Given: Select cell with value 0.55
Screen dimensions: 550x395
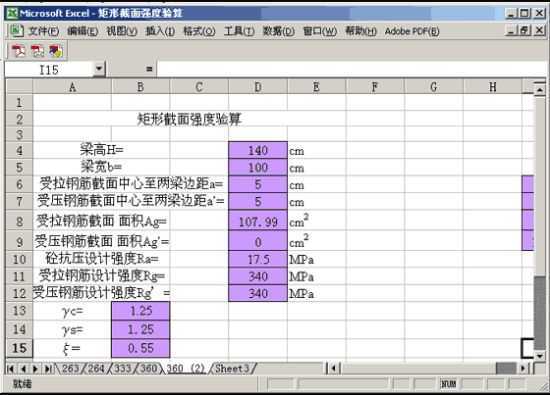Looking at the screenshot, I should (x=141, y=348).
